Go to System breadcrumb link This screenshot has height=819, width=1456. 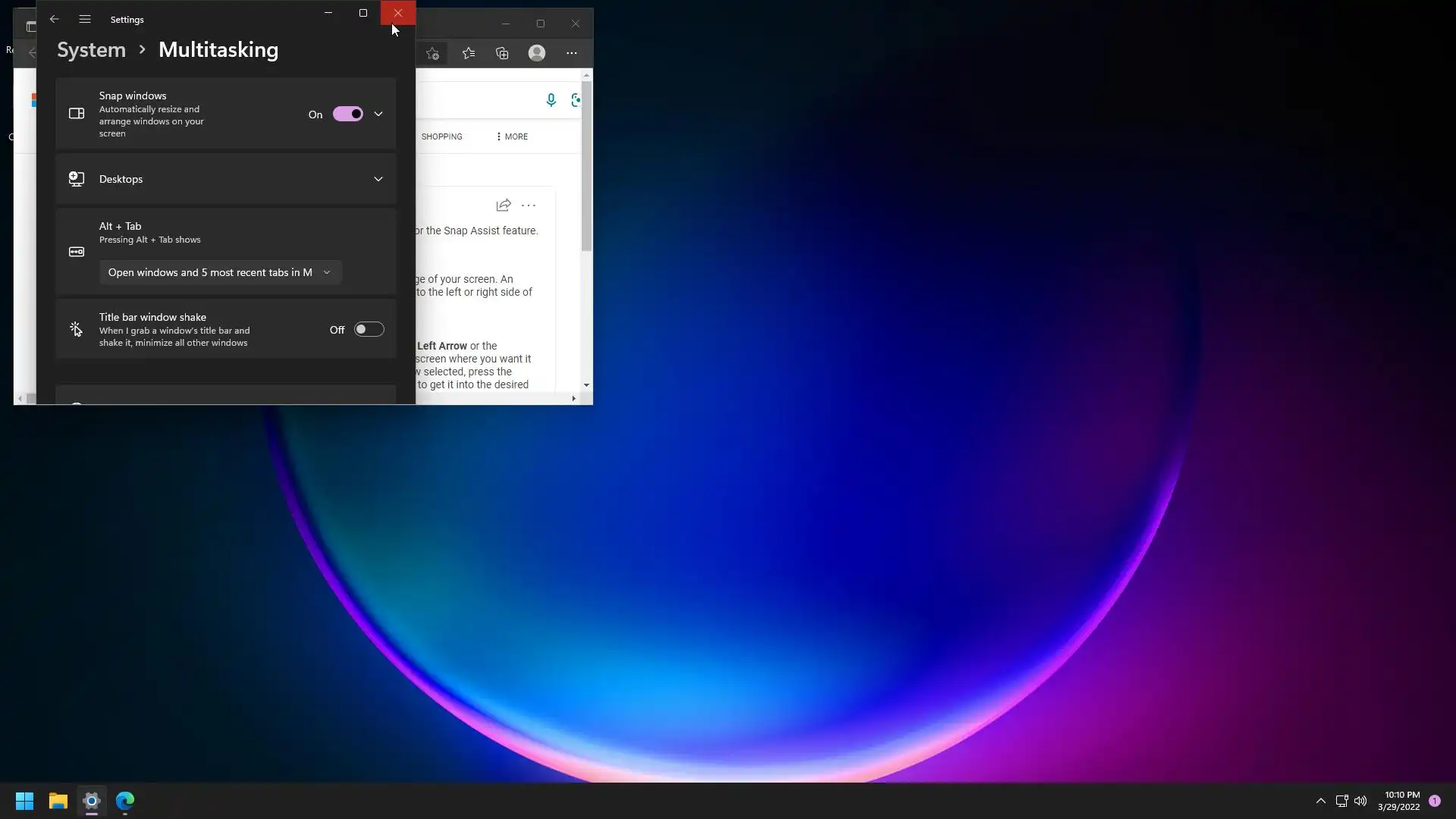91,50
